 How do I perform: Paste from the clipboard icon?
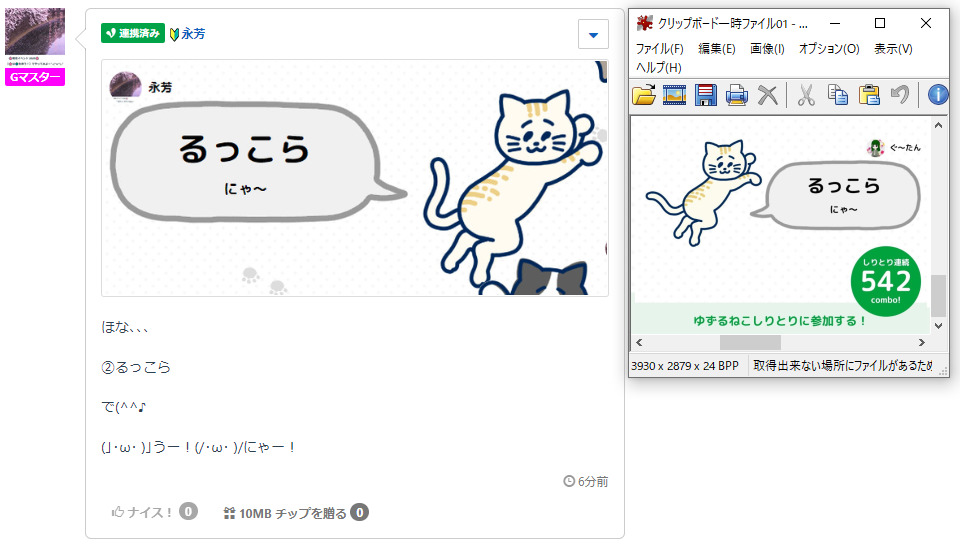[x=869, y=95]
